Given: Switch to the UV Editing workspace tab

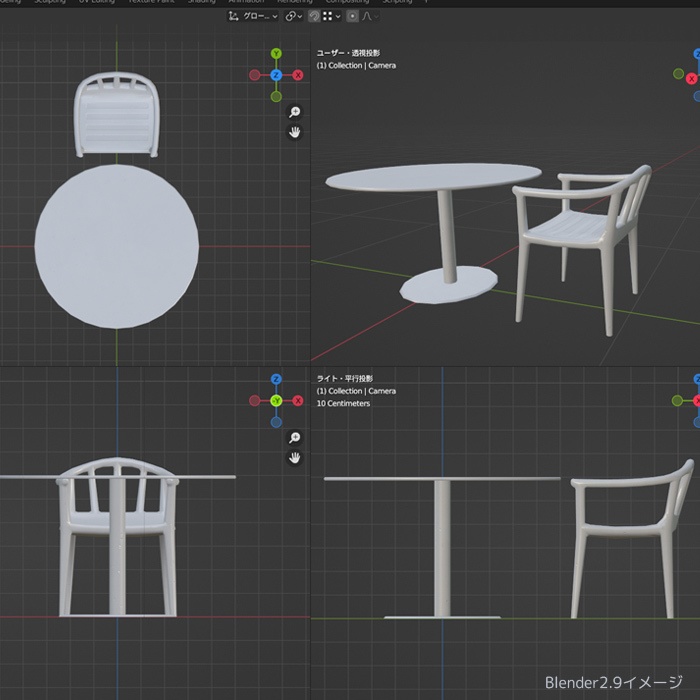Looking at the screenshot, I should point(96,2).
